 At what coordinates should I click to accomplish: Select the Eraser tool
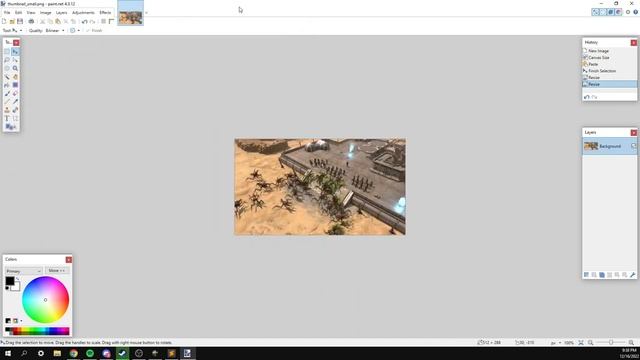pos(15,93)
